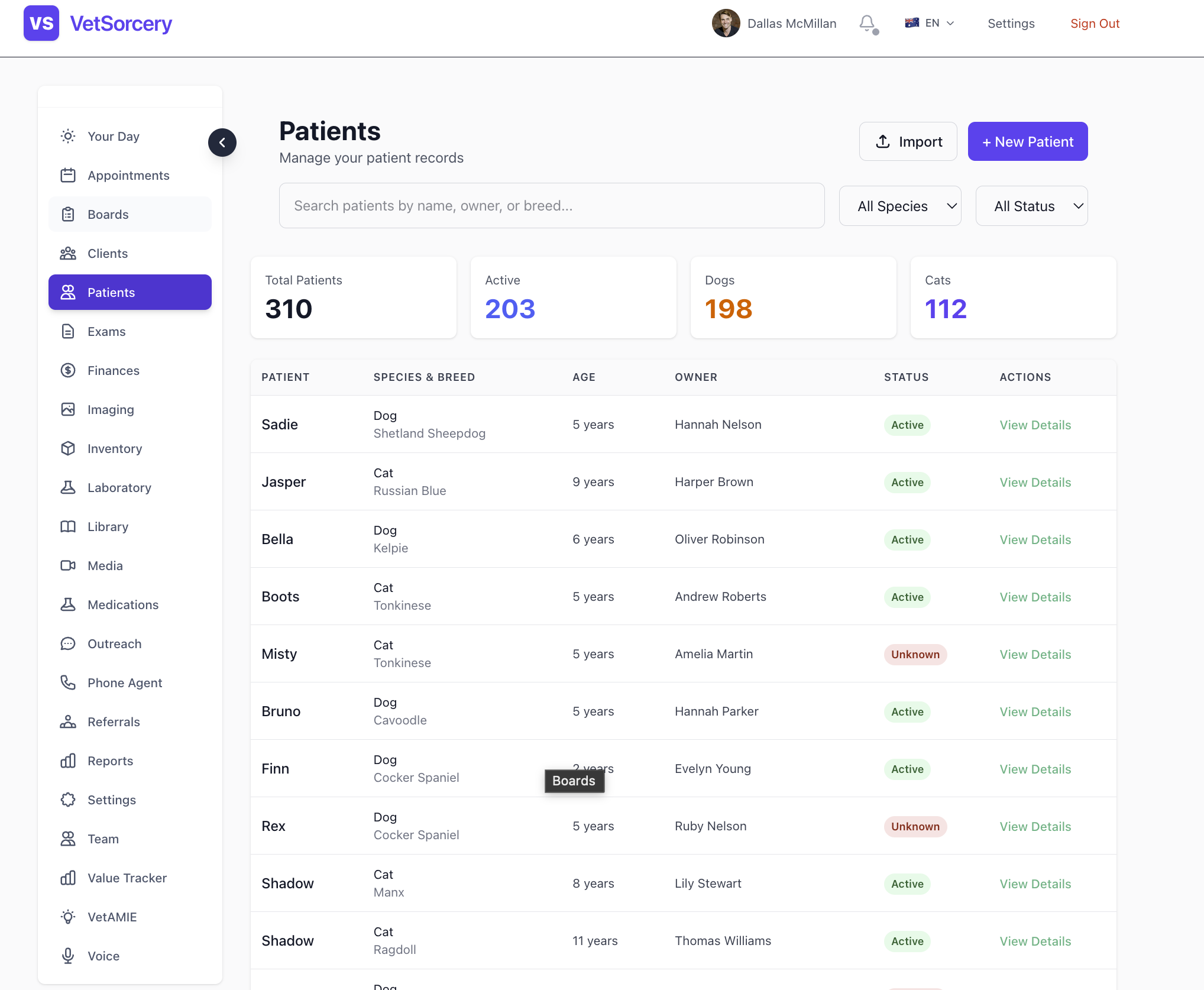Open the Phone Agent sidebar item
Screen dimensions: 1204x990
[125, 682]
